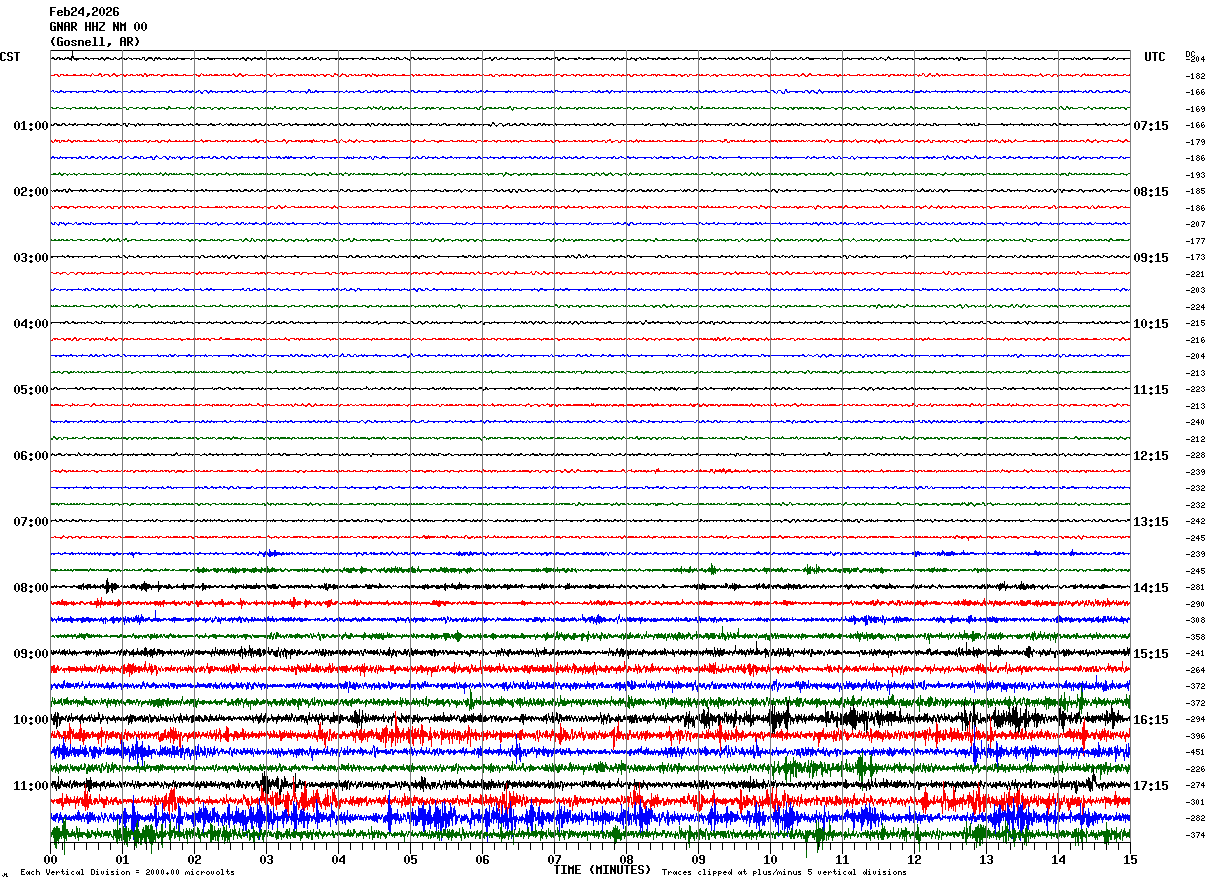
Task: Click the CST timezone header
Action: coord(10,57)
